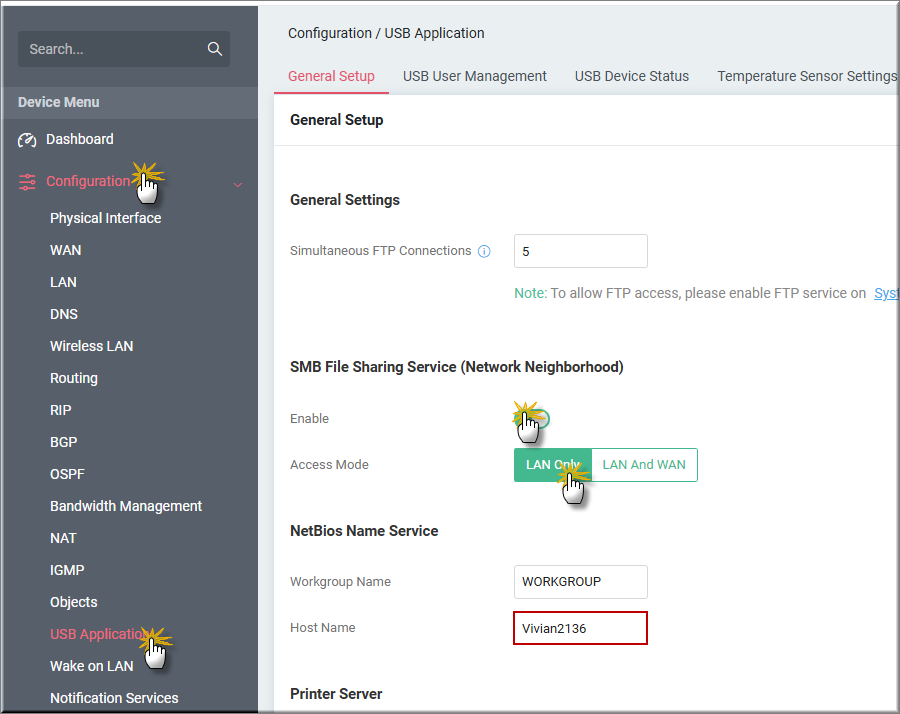
Task: Select the General Setup tab
Action: coord(331,76)
